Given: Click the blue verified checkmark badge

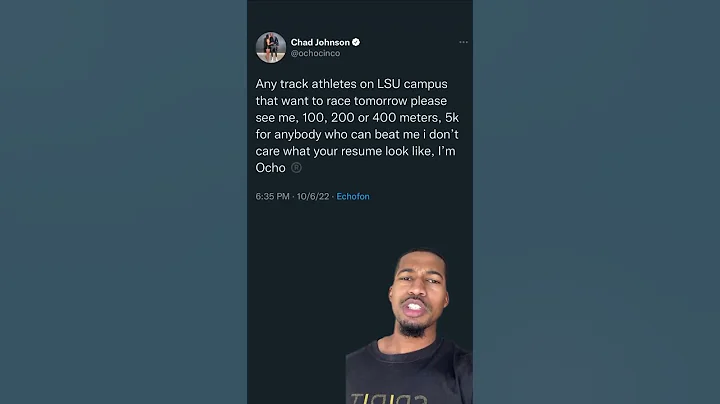Looking at the screenshot, I should (x=356, y=42).
